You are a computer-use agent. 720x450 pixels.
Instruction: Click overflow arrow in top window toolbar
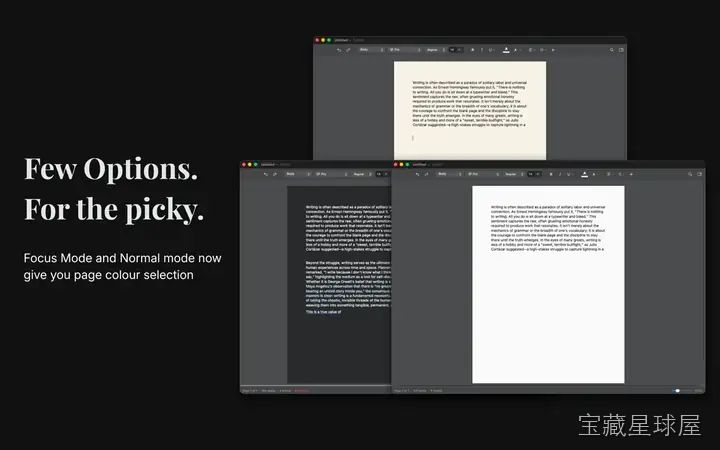553,50
